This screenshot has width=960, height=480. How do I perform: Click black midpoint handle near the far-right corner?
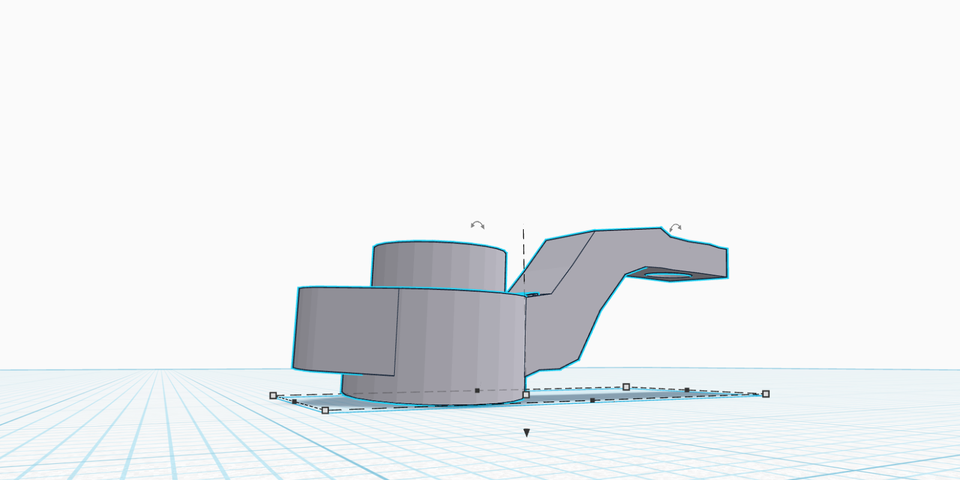point(687,390)
